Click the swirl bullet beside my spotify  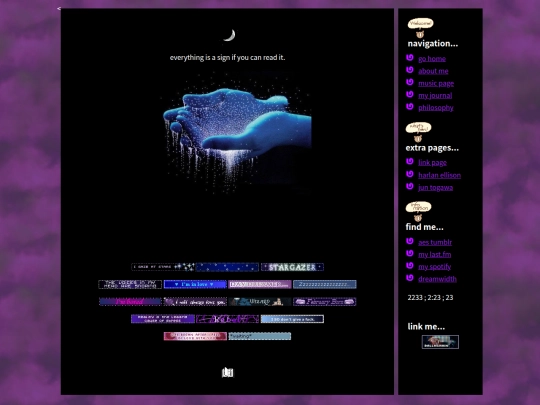[x=409, y=266]
